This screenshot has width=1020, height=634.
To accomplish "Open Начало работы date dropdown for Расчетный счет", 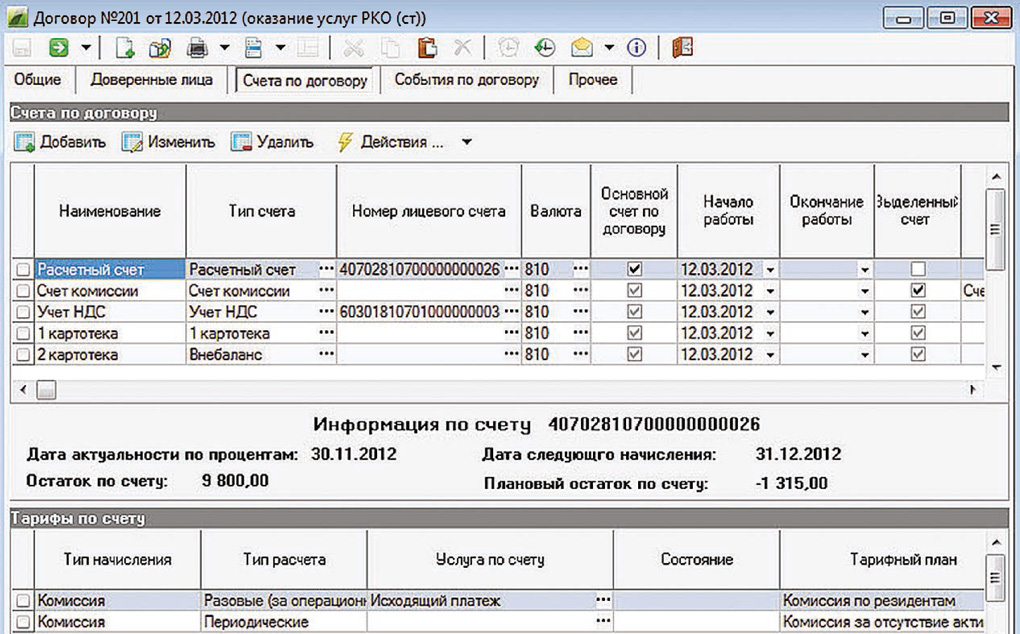I will tap(770, 270).
